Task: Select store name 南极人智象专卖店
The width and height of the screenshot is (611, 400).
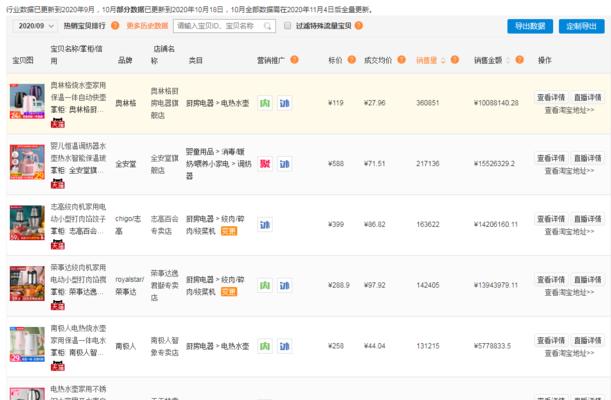Action: point(164,346)
